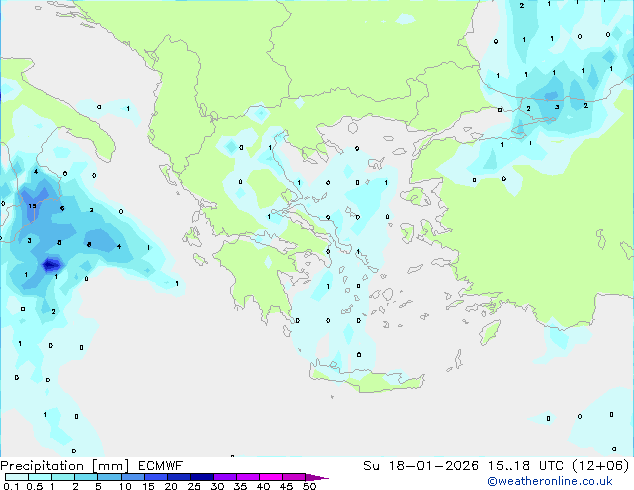Select legend color box between 20 and 25
Viewport: 634px width, 490px height.
(179, 477)
